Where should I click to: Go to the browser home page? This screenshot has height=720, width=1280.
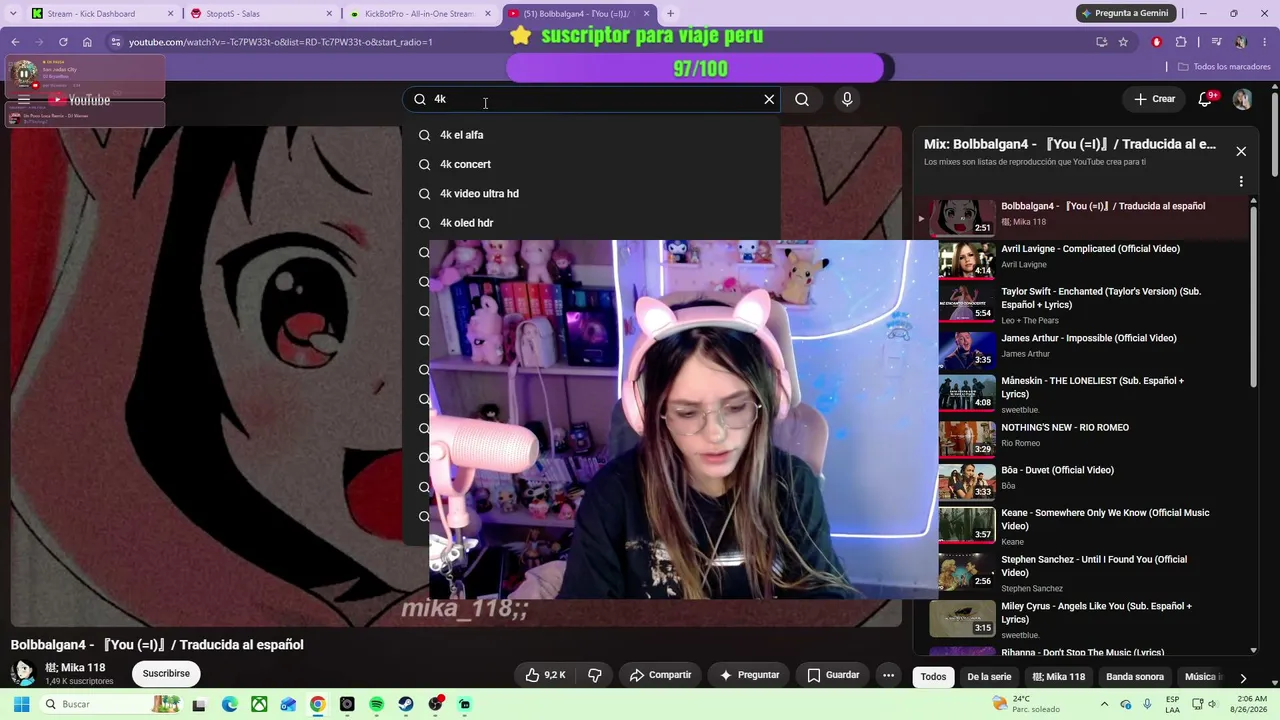[87, 42]
